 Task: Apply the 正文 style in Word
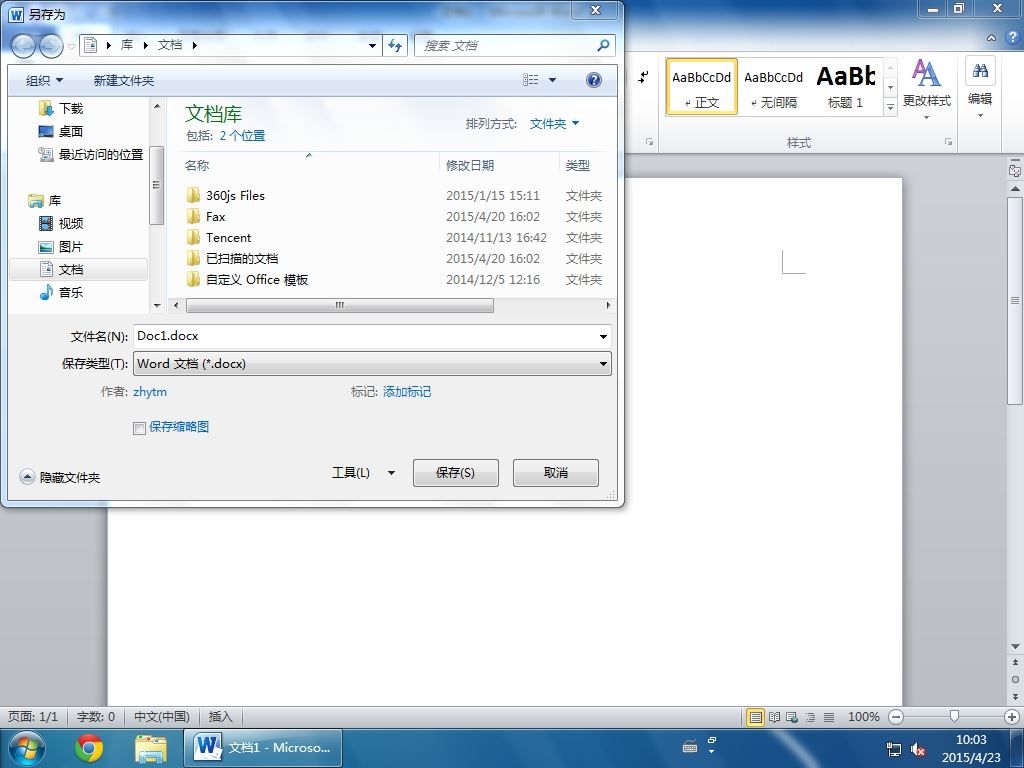[701, 87]
